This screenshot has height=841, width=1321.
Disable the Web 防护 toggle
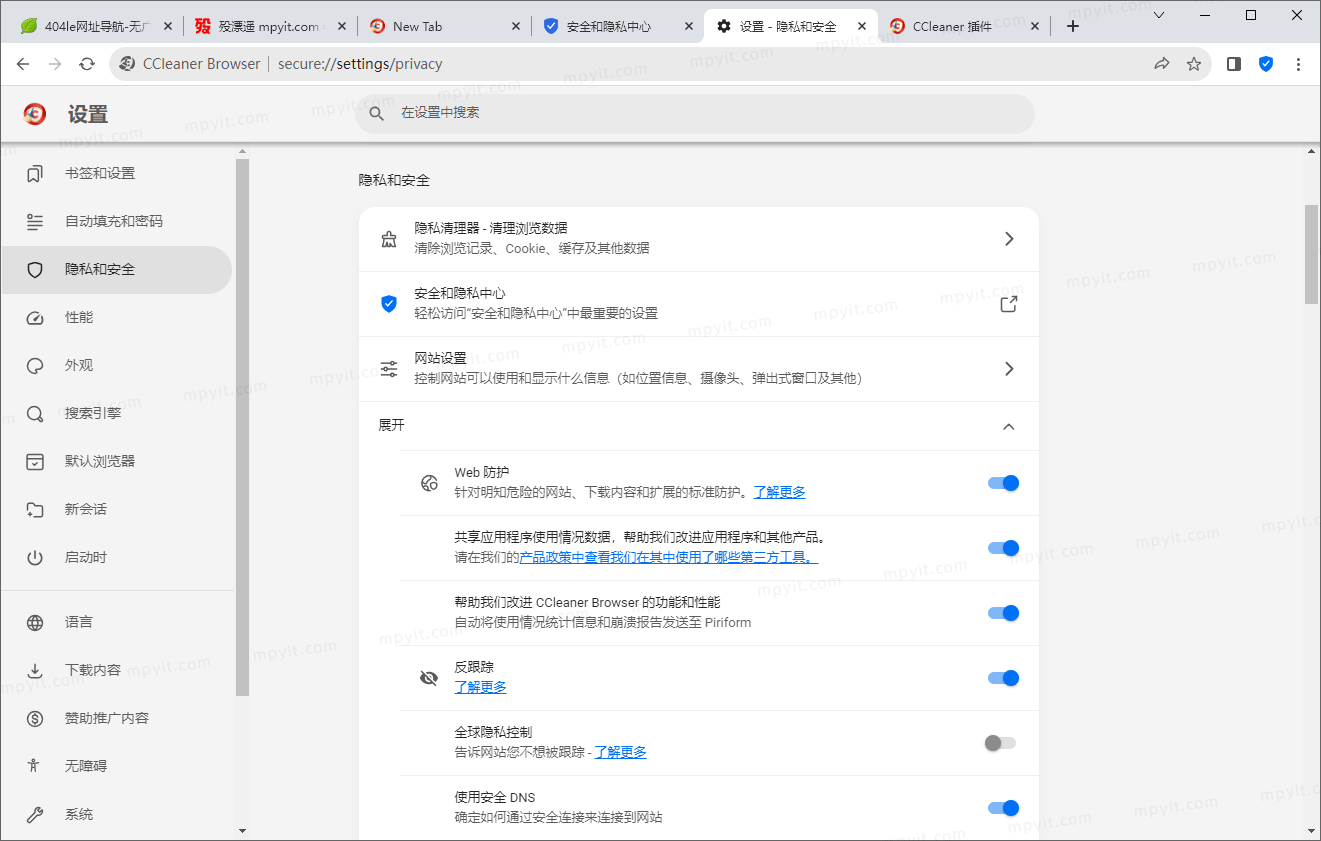[x=1003, y=483]
